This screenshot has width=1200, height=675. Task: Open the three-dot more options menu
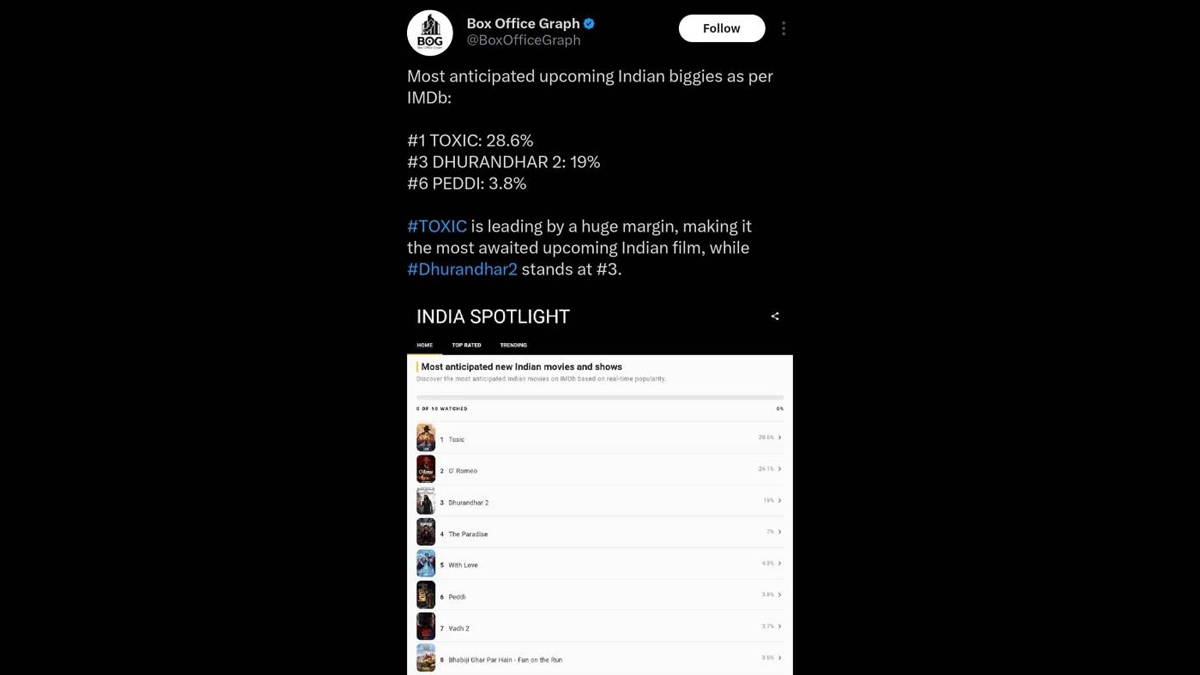783,29
